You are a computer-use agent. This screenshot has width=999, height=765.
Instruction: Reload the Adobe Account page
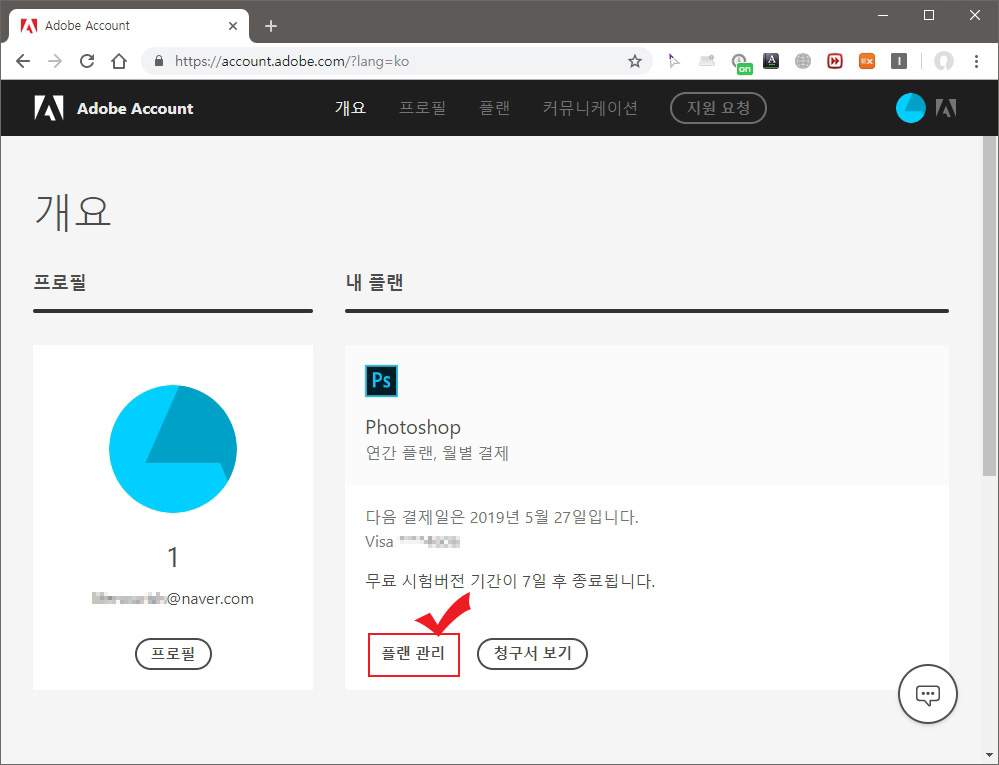pyautogui.click(x=87, y=61)
